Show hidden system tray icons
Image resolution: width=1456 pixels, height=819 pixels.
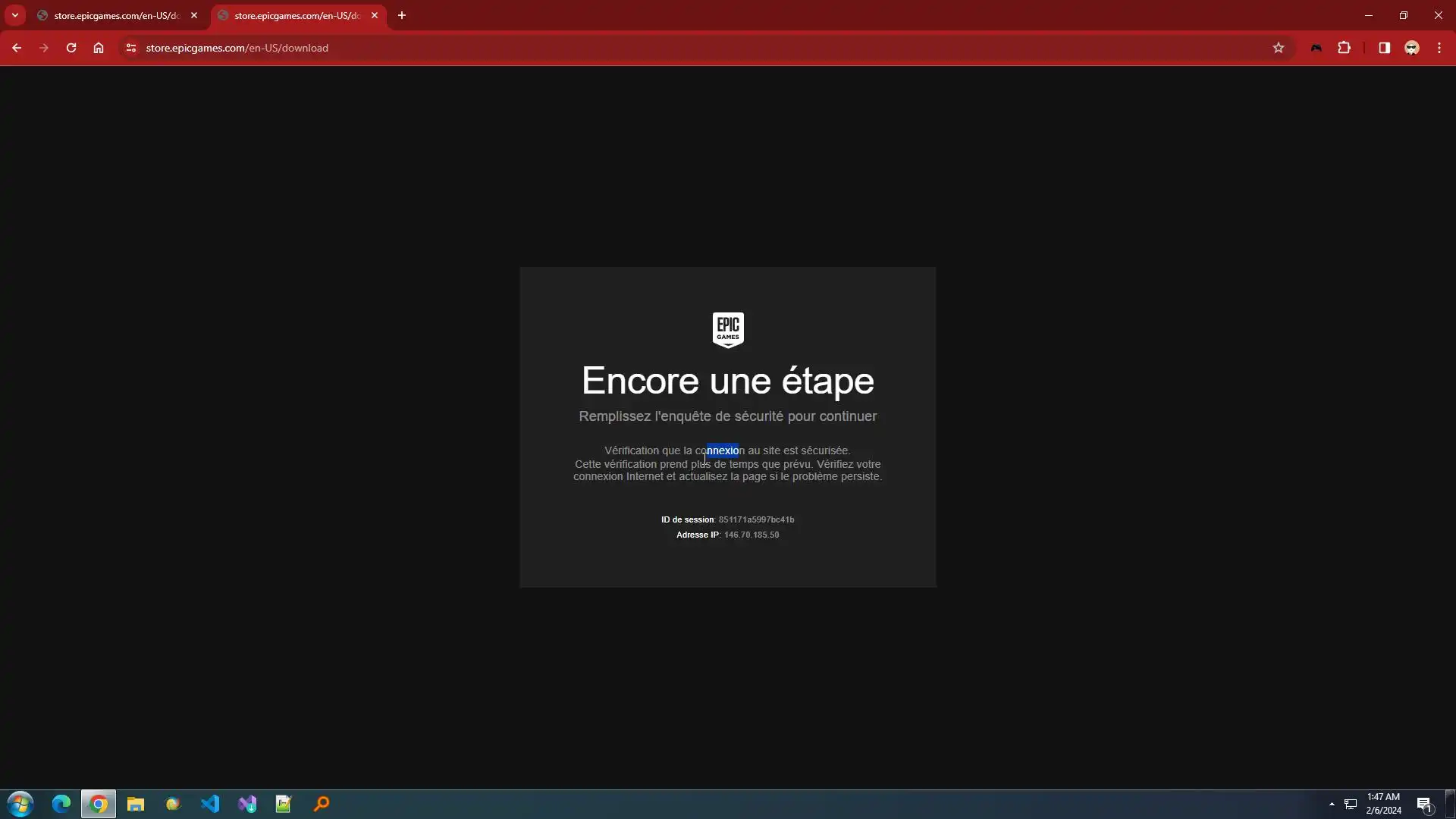1332,804
